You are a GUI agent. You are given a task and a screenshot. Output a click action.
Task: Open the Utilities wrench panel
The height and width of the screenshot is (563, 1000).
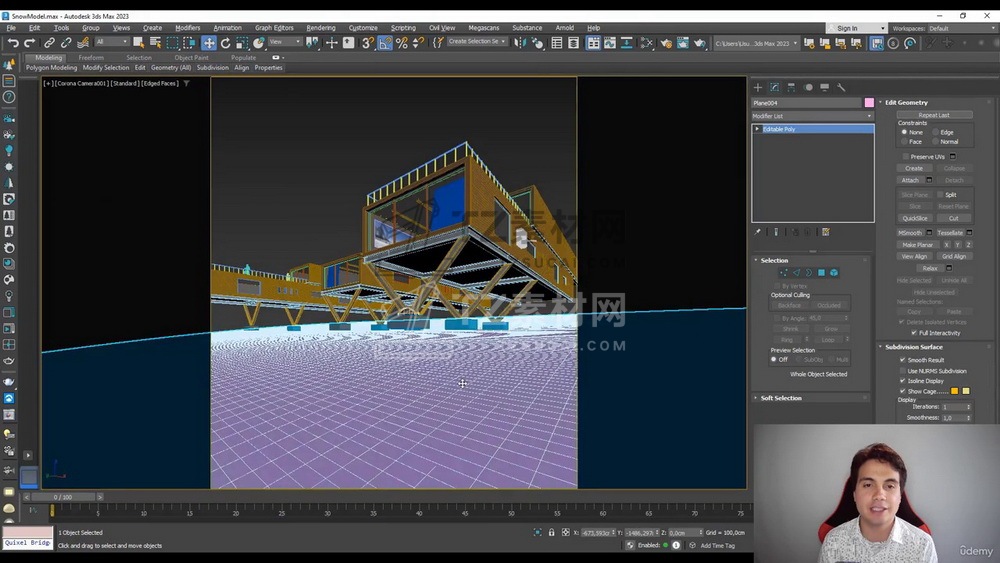tap(841, 88)
